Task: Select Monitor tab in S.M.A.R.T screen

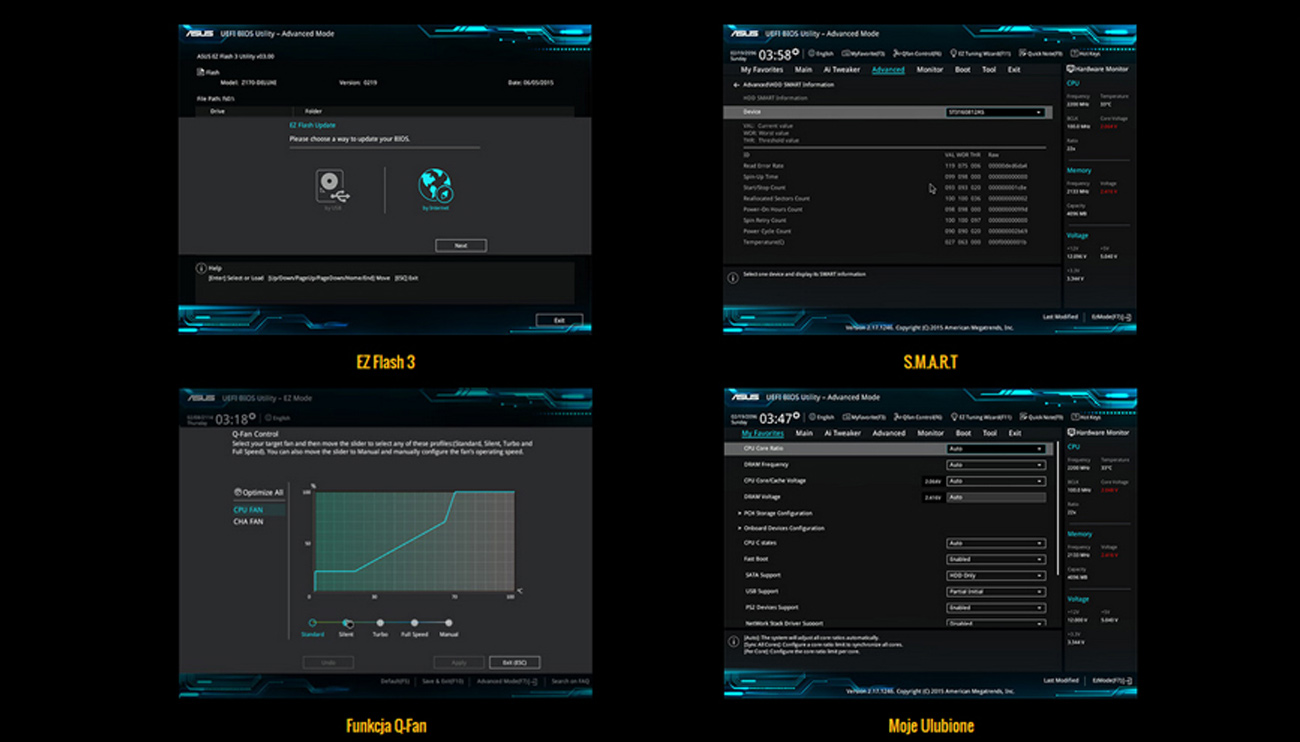Action: point(930,70)
